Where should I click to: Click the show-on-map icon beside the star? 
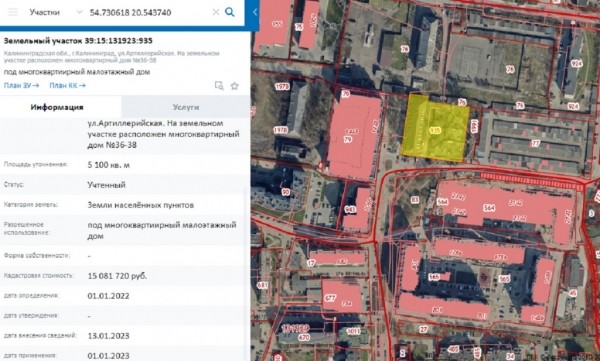point(219,86)
